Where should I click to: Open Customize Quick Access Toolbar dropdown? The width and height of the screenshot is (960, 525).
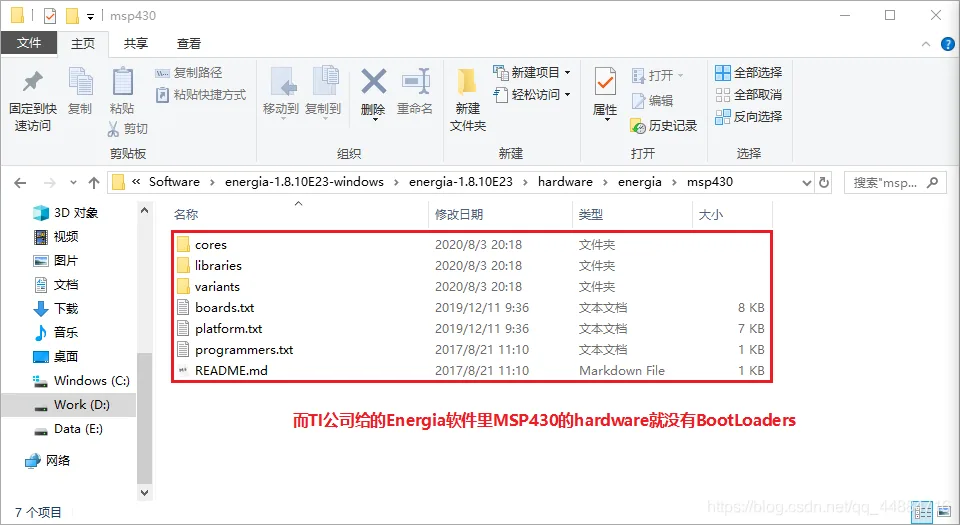[x=90, y=17]
